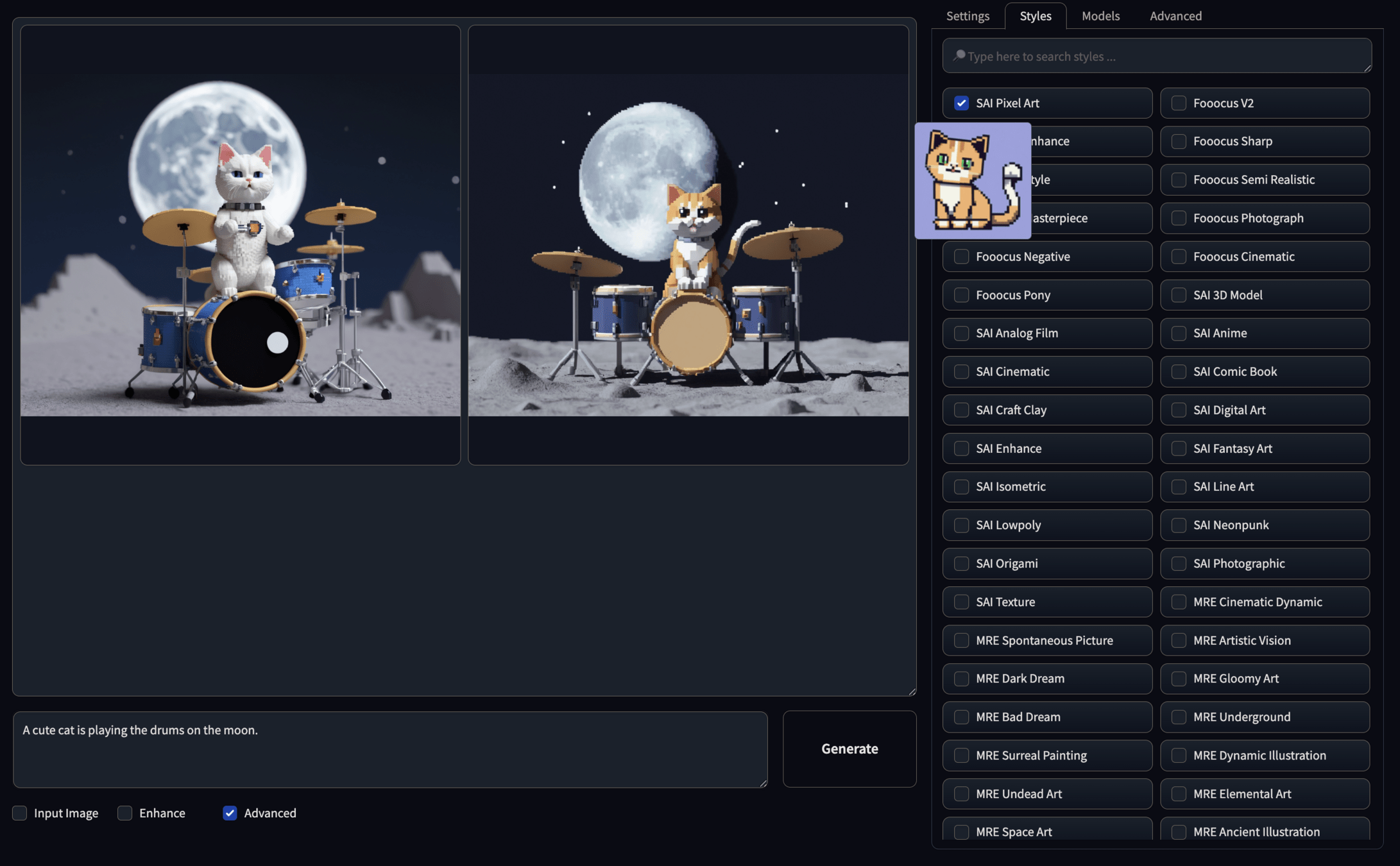This screenshot has width=1400, height=866.
Task: Uncheck the SAI Pixel Art style
Action: pyautogui.click(x=961, y=103)
